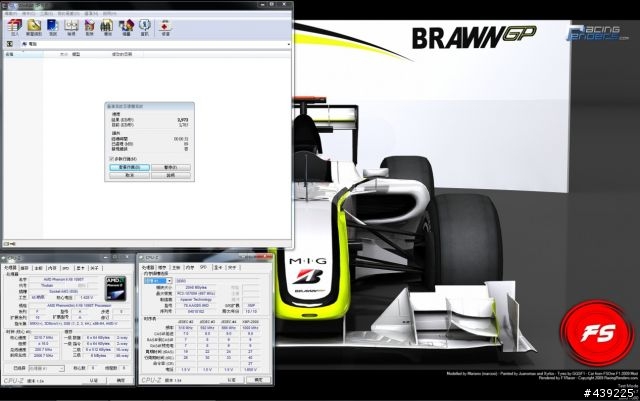Open the Favorites menu in WinRAR
Screen dimensions: 640x401
coord(67,13)
